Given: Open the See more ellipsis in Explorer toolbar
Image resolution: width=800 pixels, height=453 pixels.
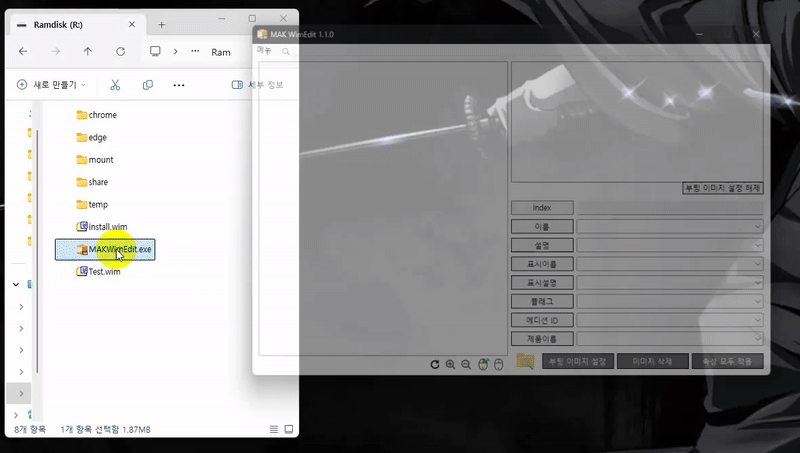Looking at the screenshot, I should tap(179, 85).
